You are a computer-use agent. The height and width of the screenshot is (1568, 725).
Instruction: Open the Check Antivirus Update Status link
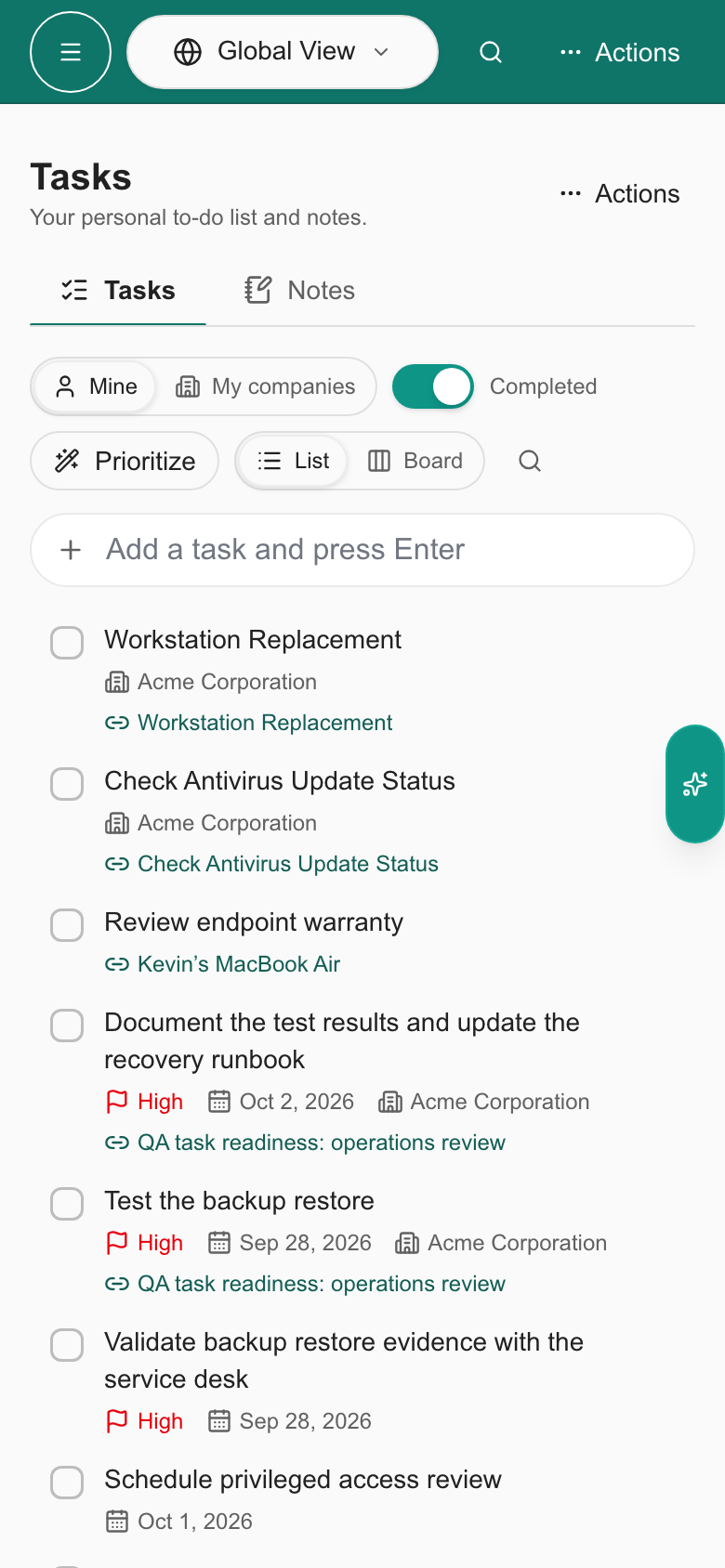pyautogui.click(x=271, y=864)
